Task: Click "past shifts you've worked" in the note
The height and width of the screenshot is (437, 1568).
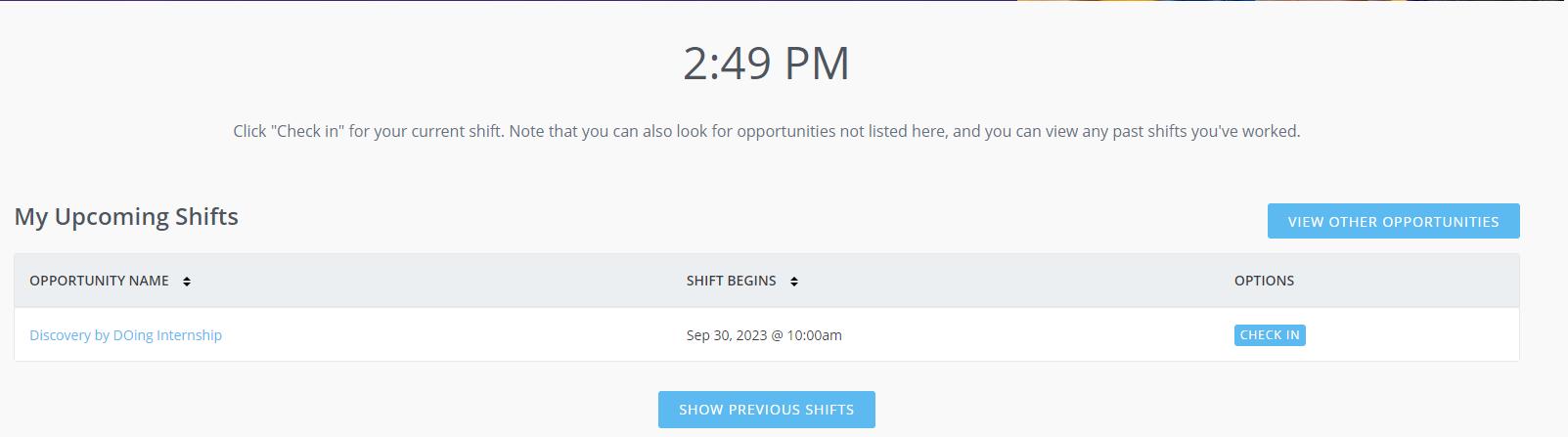Action: [x=1205, y=131]
